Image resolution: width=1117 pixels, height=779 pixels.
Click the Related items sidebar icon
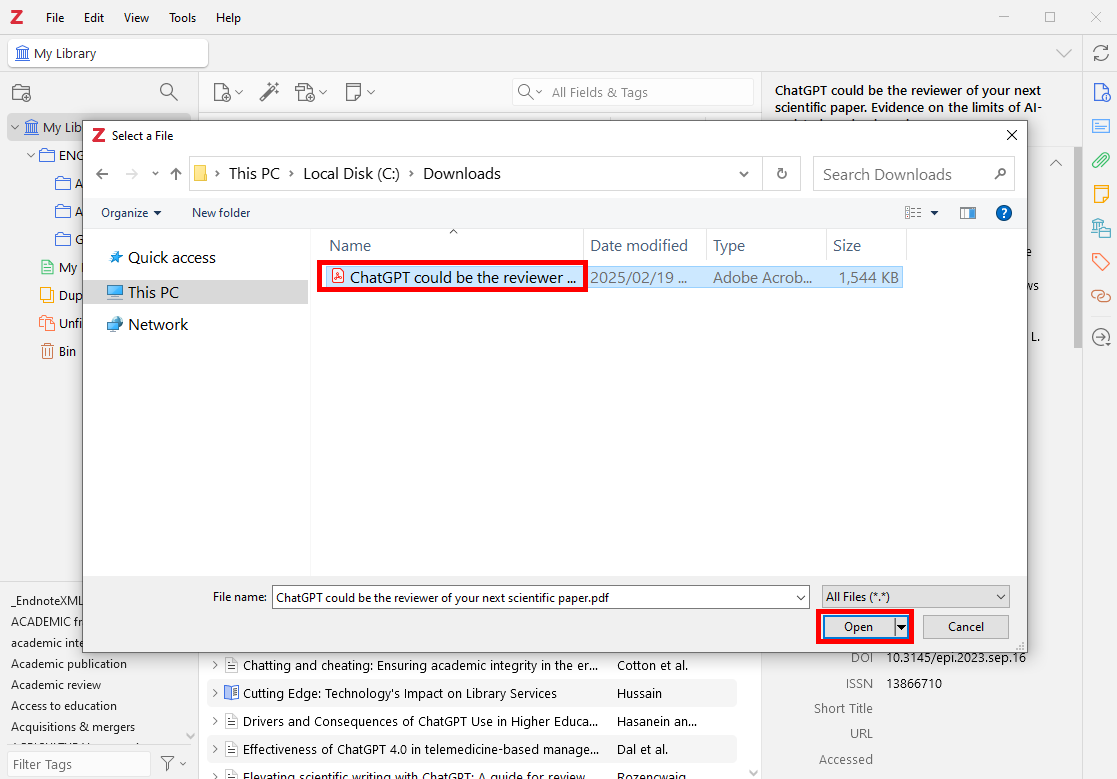click(x=1100, y=296)
